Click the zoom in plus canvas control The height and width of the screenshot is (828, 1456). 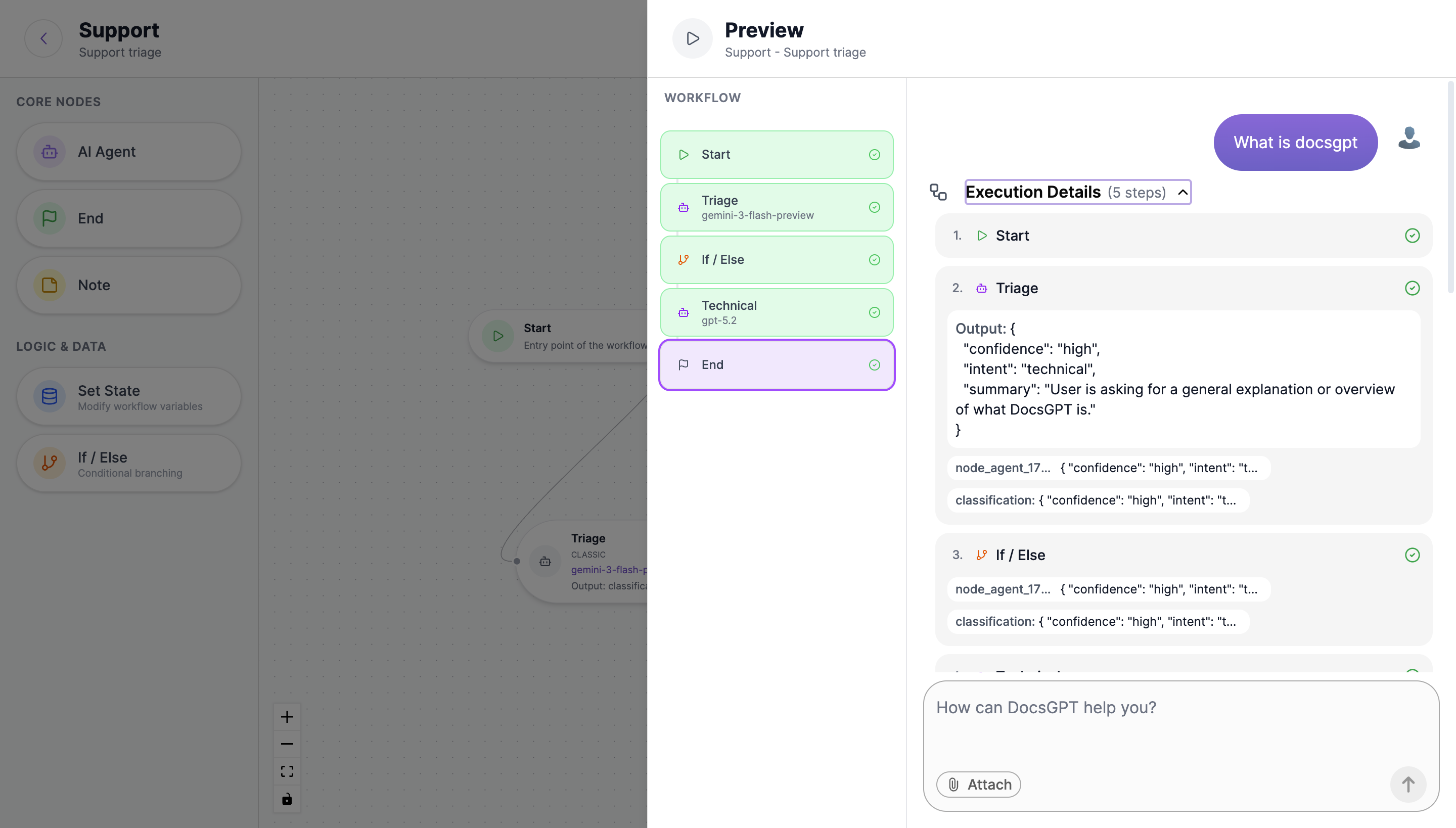coord(287,717)
